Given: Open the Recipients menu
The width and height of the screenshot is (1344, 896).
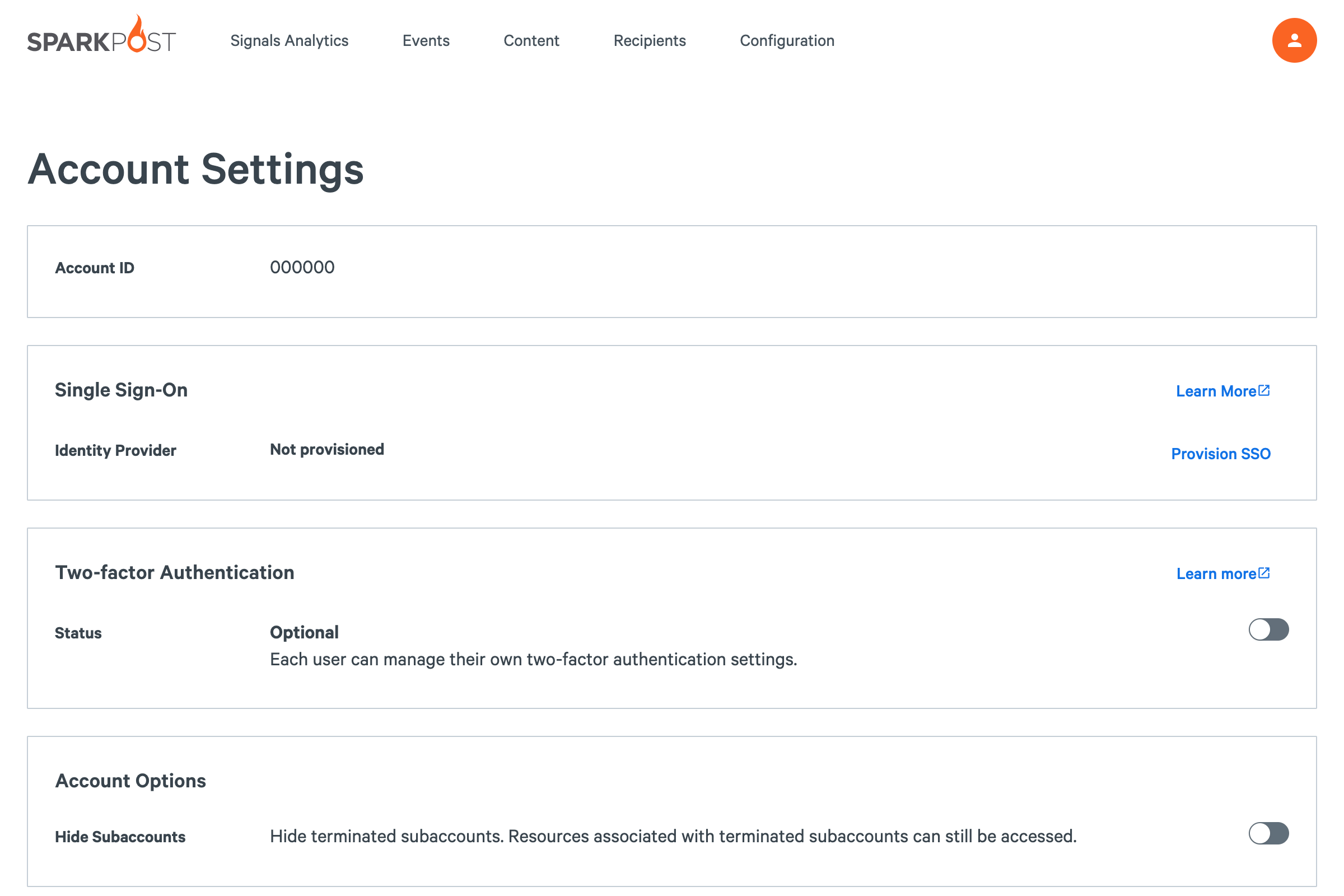Looking at the screenshot, I should 650,40.
